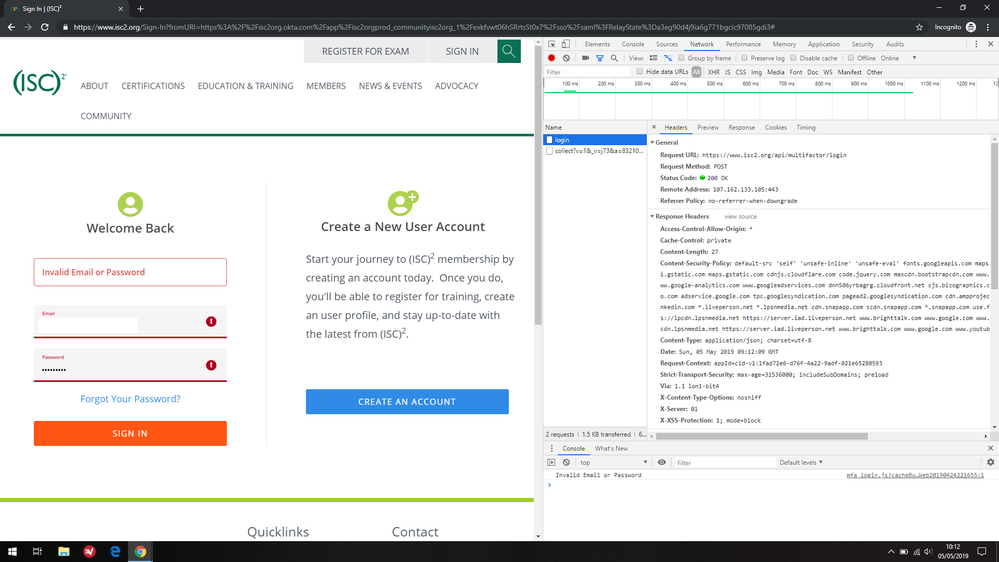Open the Default levels dropdown in console

pos(801,463)
